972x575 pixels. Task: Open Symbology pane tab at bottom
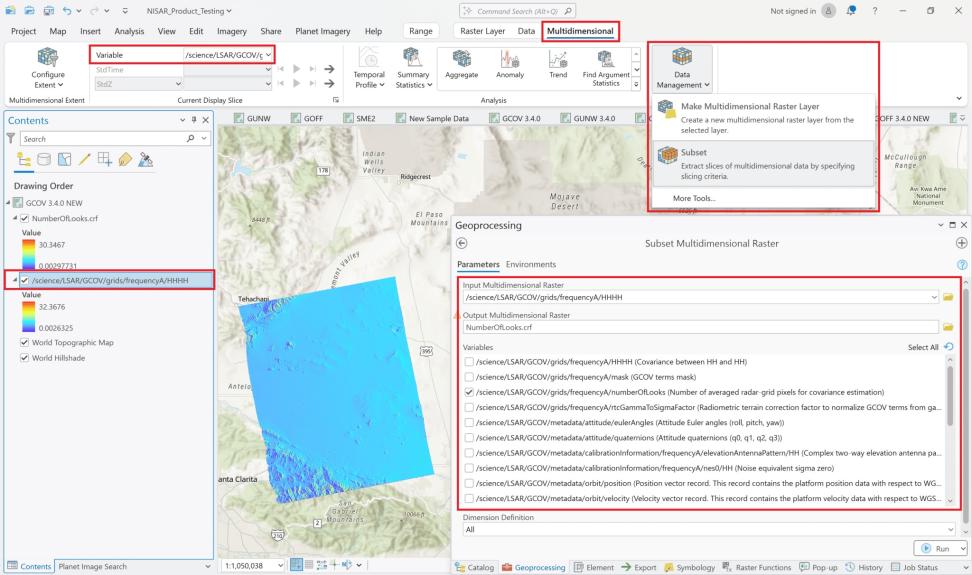(x=689, y=567)
